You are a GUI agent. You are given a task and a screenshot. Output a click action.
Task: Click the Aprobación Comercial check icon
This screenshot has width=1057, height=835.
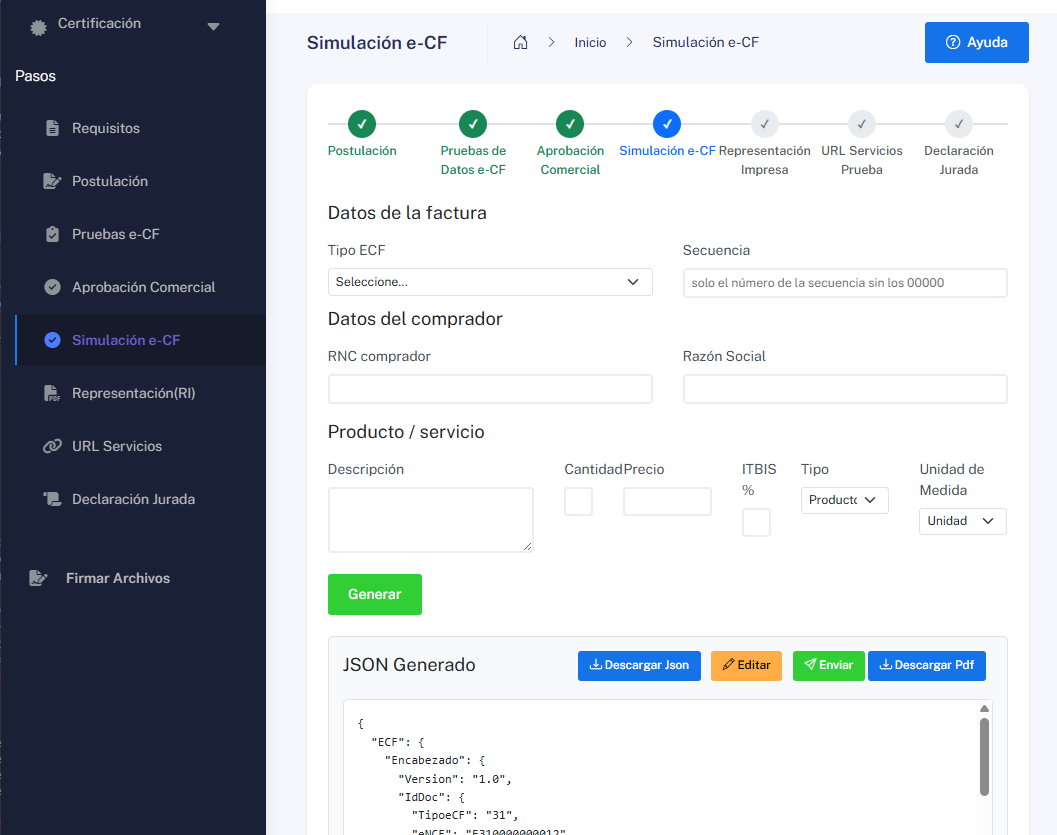point(52,287)
